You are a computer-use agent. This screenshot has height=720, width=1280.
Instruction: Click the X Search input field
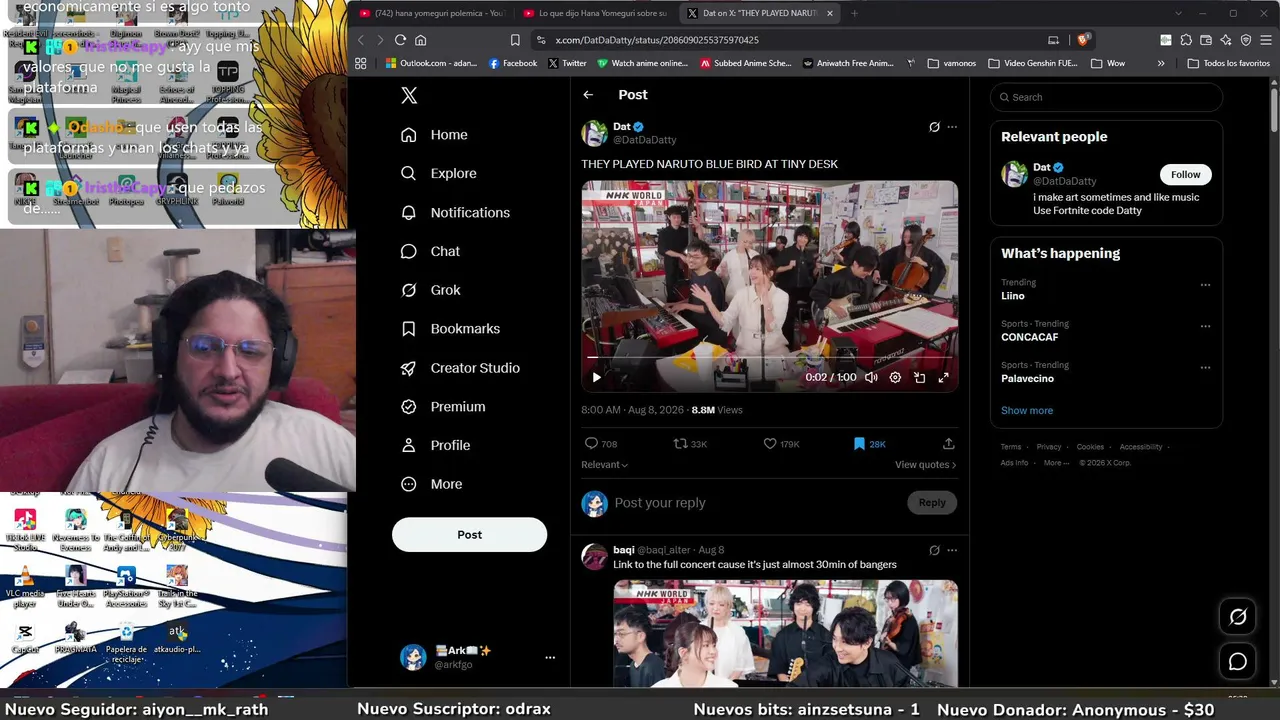point(1107,97)
